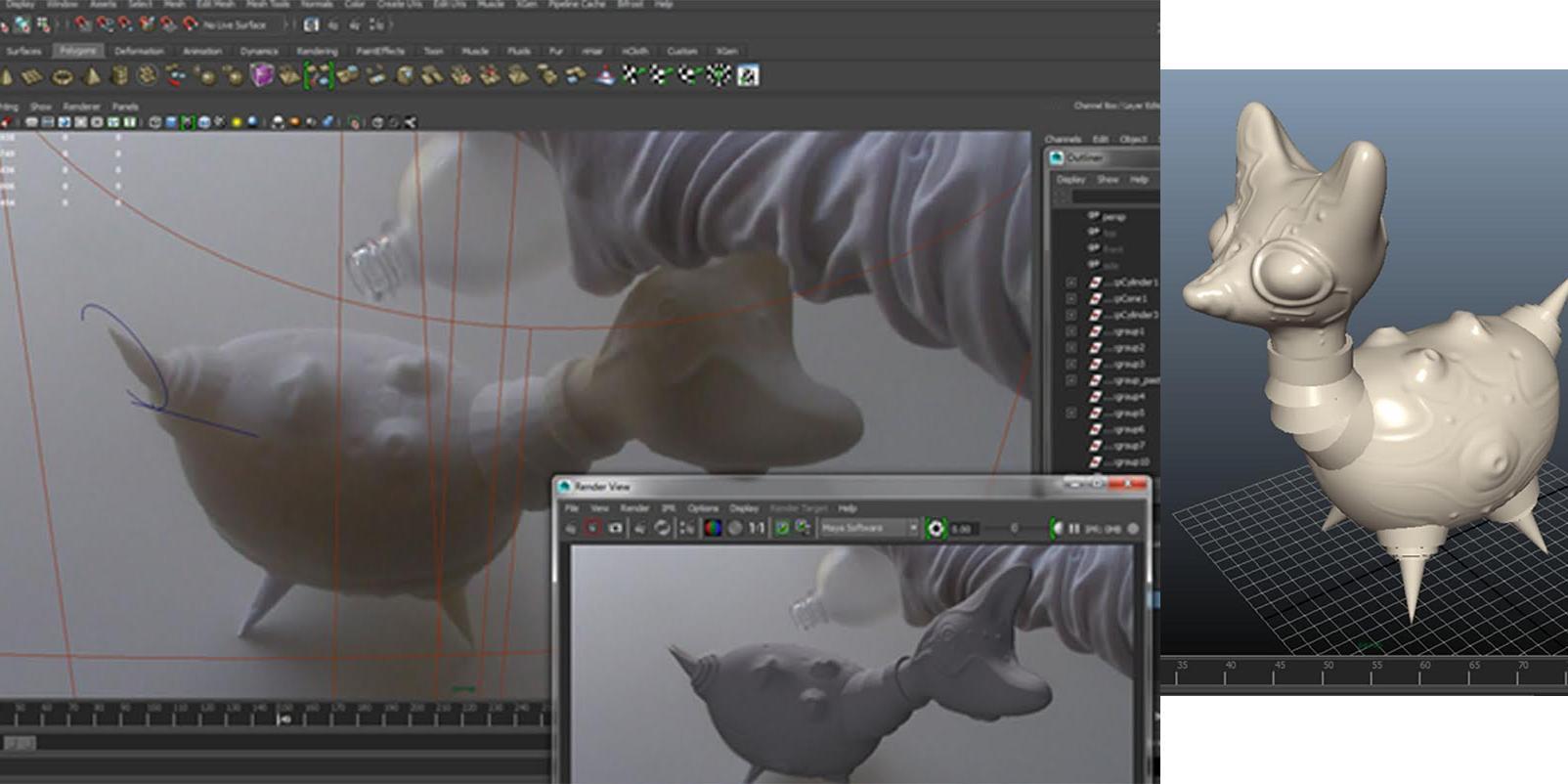The image size is (1568, 784).
Task: Click the Render View exposure ring icon
Action: coord(936,528)
